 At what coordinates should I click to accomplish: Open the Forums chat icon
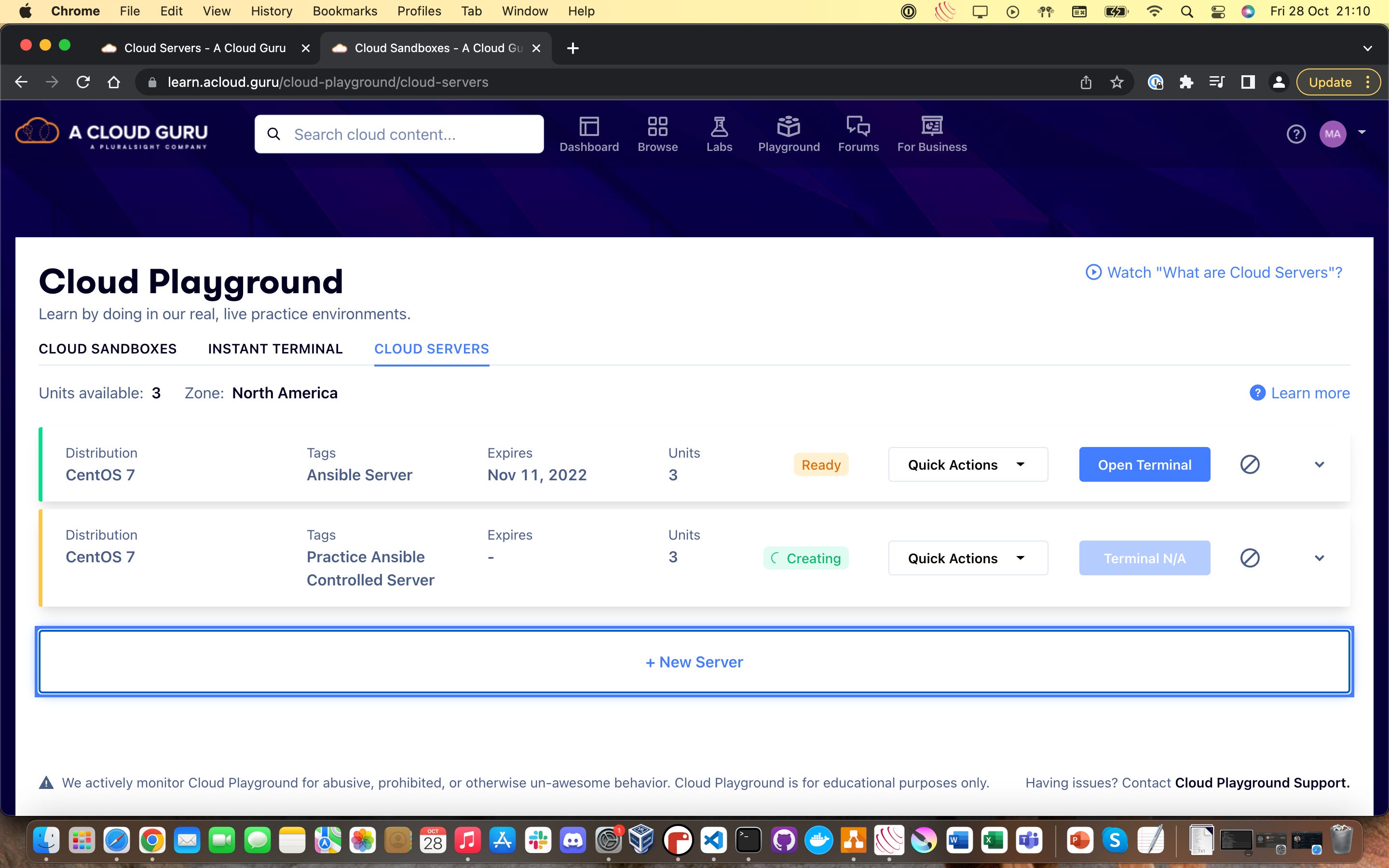[858, 127]
